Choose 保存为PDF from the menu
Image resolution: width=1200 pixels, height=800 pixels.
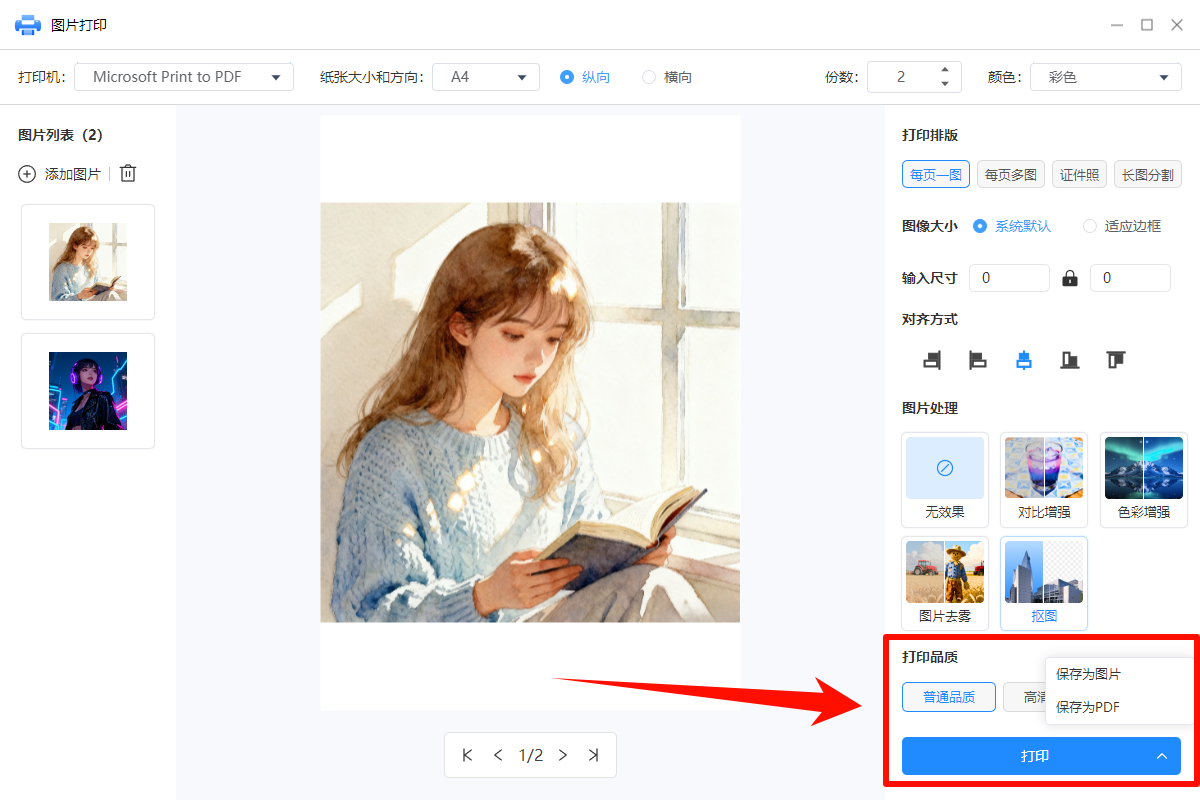1086,706
